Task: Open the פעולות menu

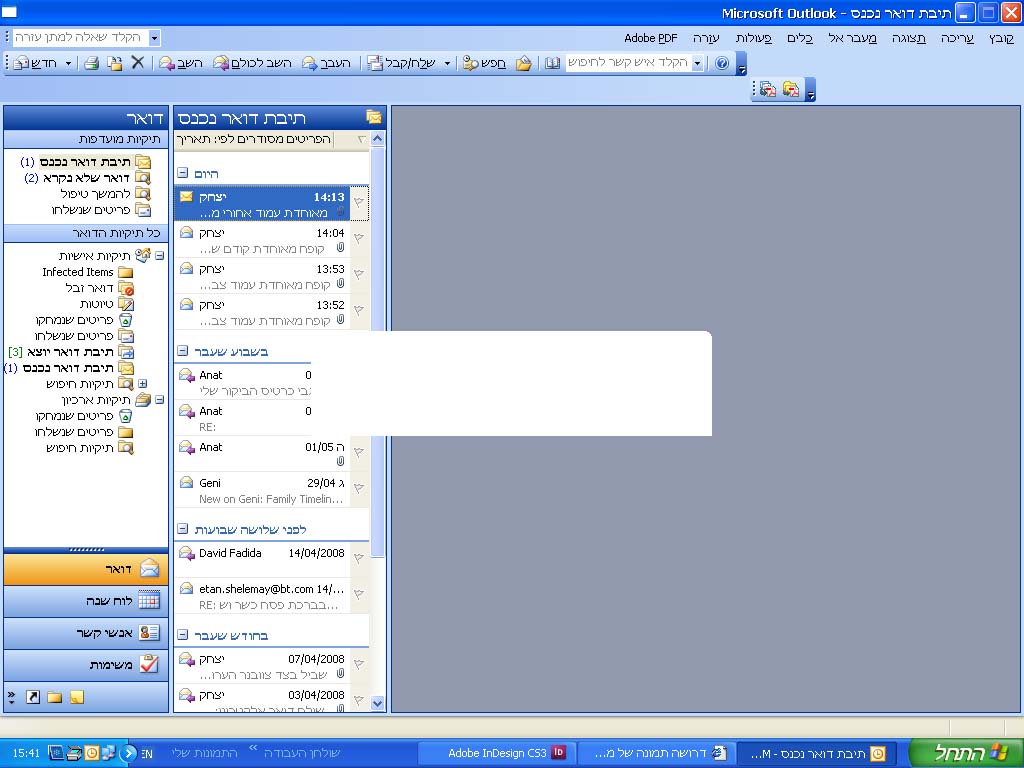Action: coord(754,38)
